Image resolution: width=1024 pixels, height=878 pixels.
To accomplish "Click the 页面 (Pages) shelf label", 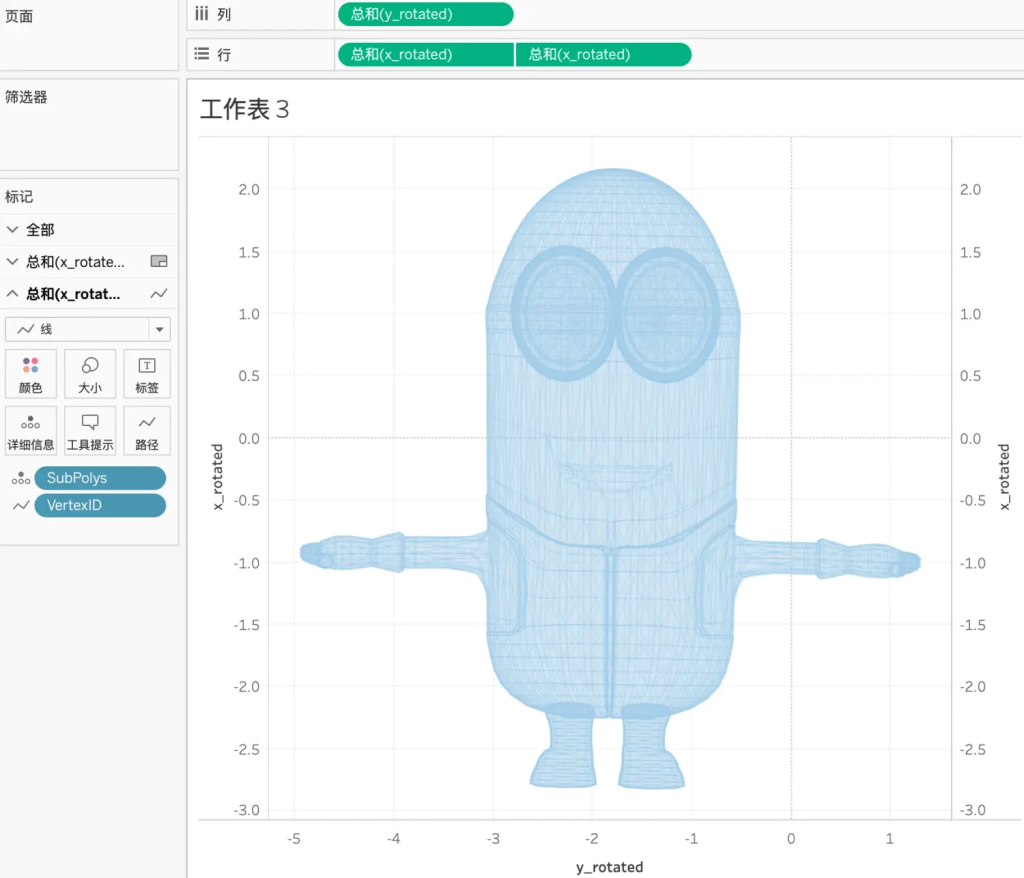I will (19, 16).
